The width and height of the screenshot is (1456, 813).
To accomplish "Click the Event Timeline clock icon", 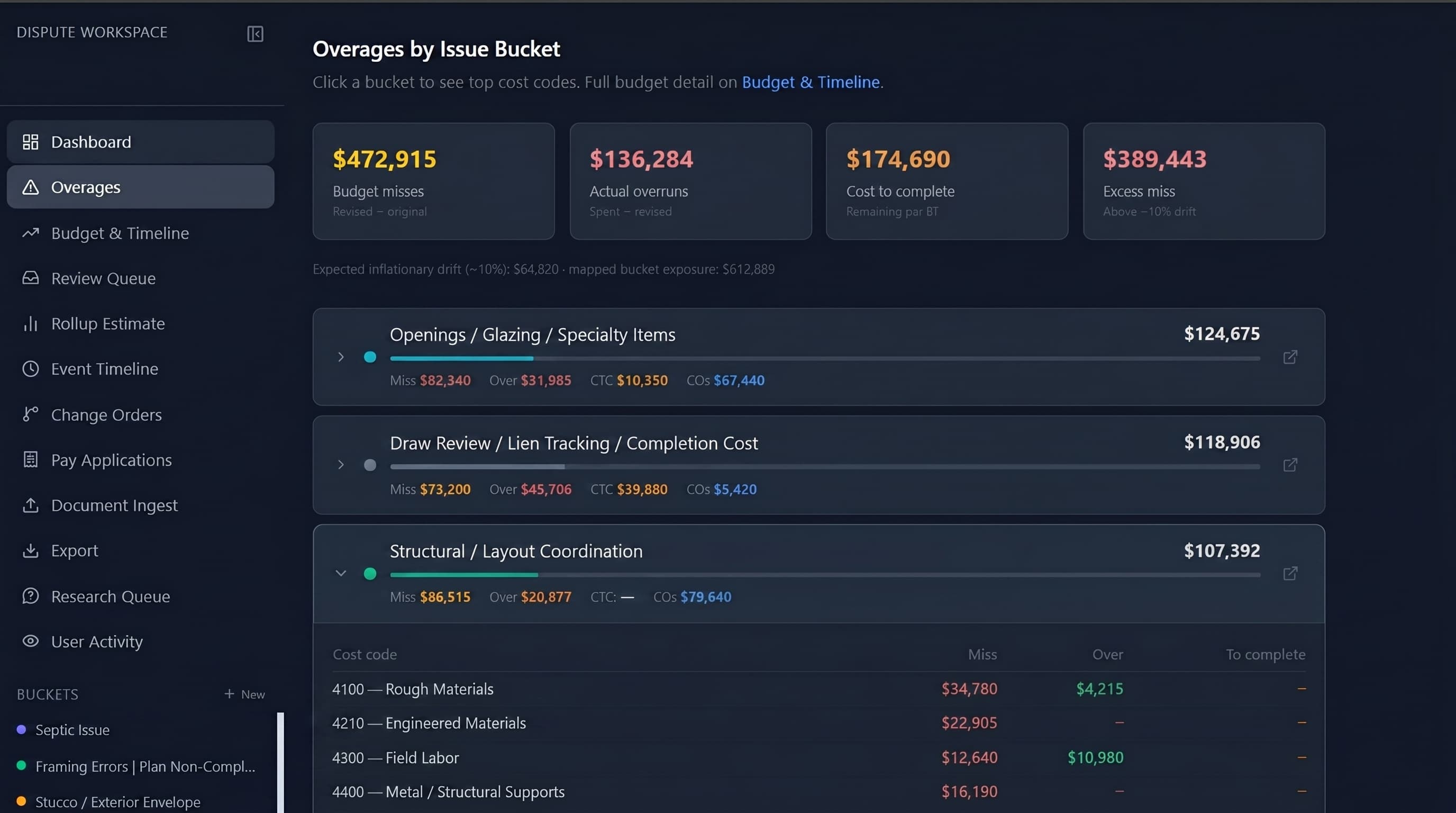I will pos(31,368).
